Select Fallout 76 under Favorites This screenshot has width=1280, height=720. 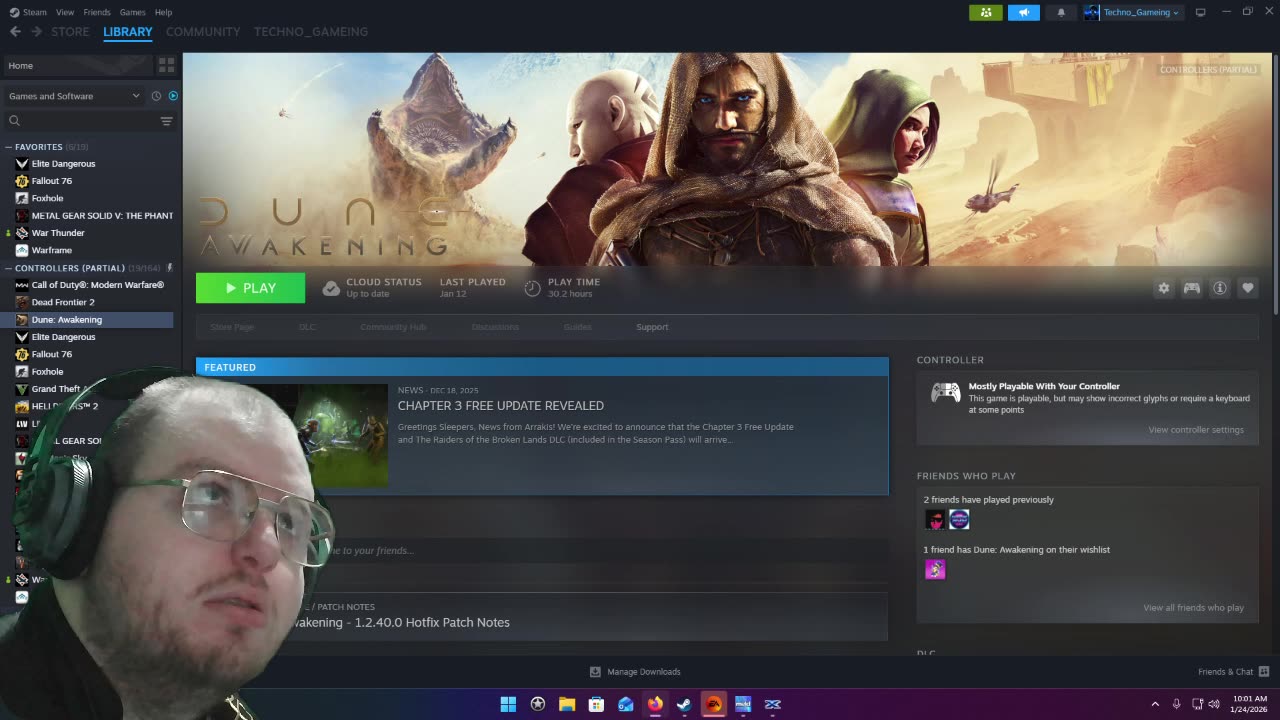click(x=51, y=181)
